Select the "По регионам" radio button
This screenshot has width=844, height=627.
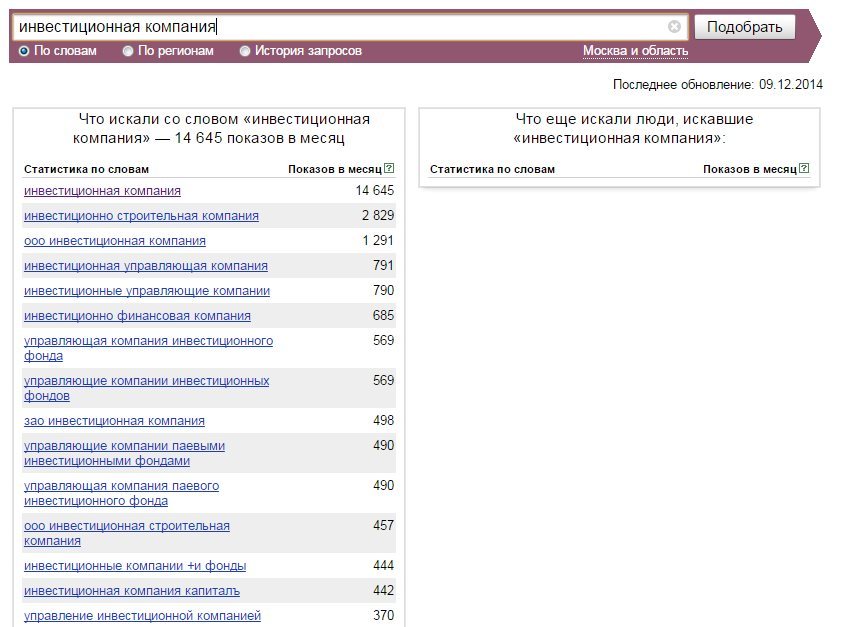click(x=128, y=51)
